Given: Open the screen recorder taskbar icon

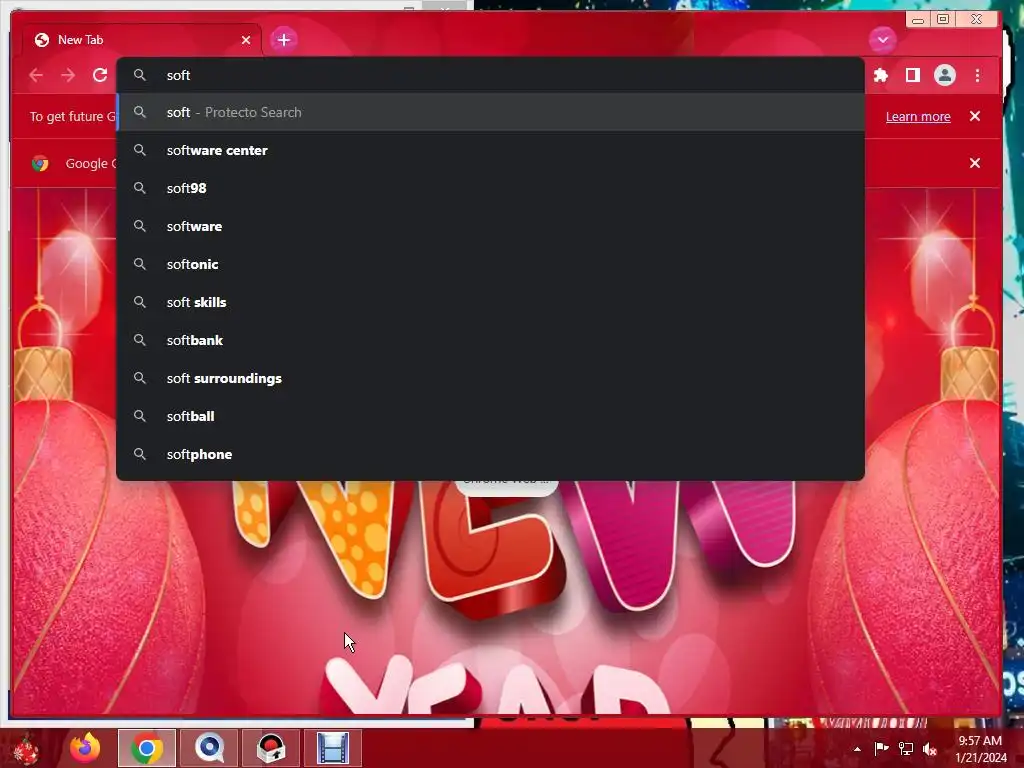Looking at the screenshot, I should pyautogui.click(x=271, y=748).
